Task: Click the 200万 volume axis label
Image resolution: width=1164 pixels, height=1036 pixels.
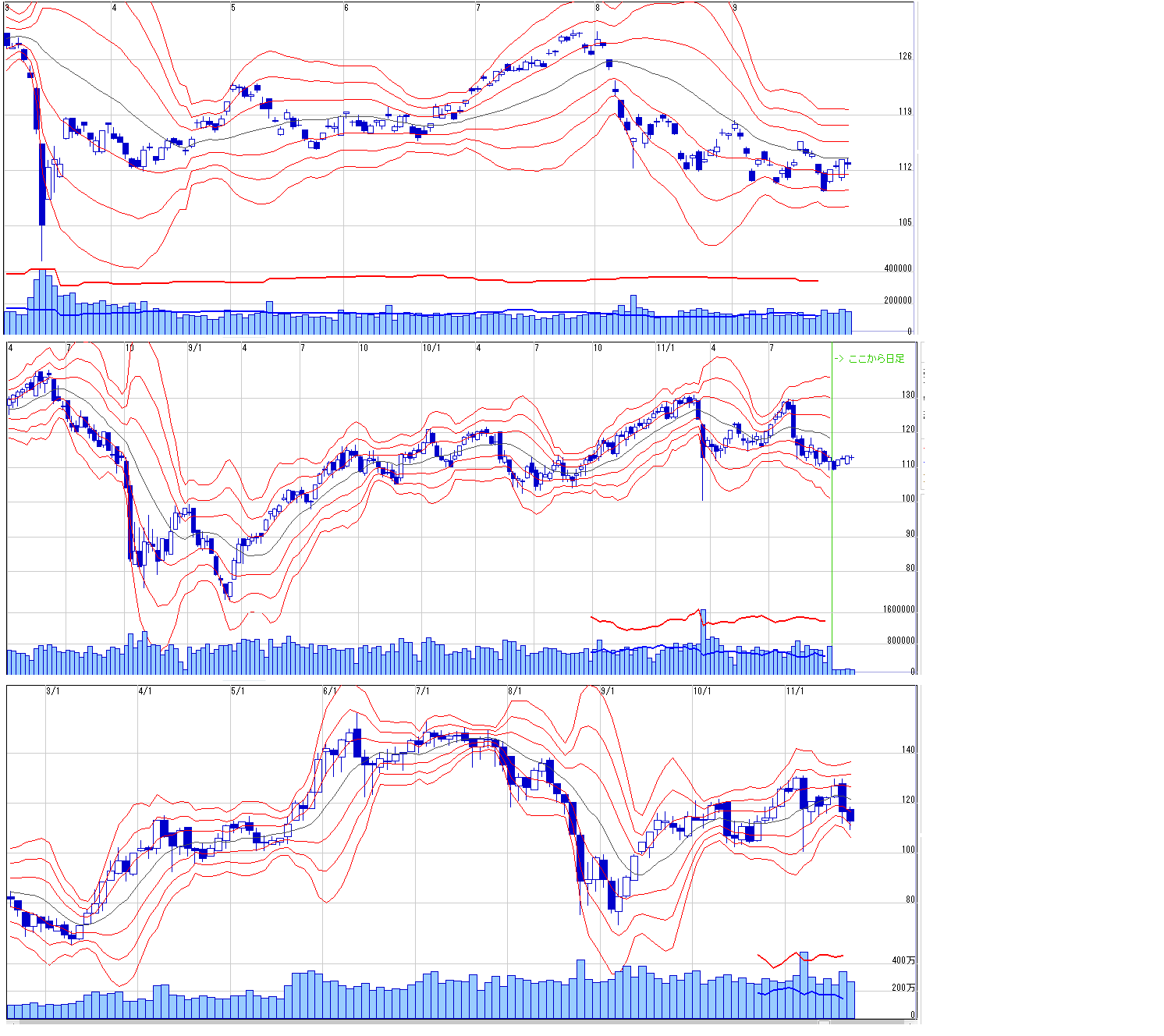Action: (x=904, y=988)
